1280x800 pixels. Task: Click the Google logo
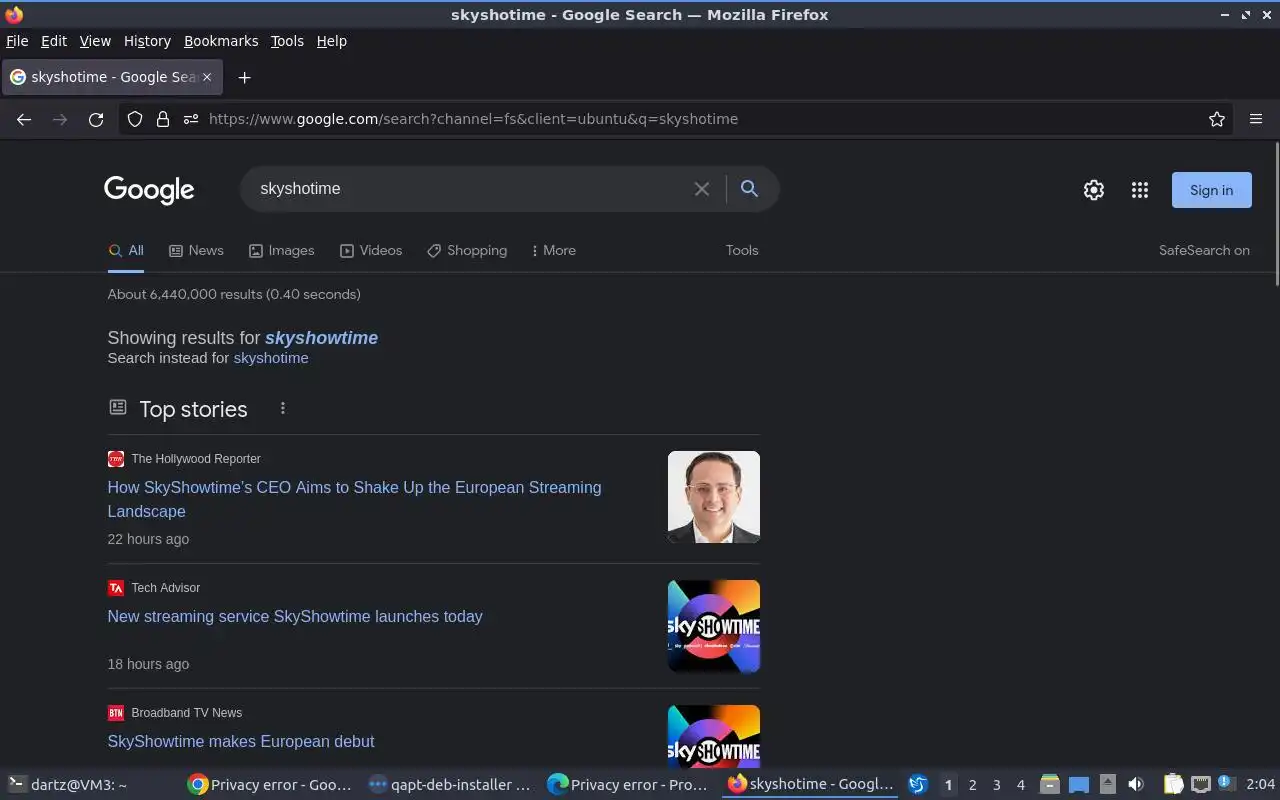point(149,190)
